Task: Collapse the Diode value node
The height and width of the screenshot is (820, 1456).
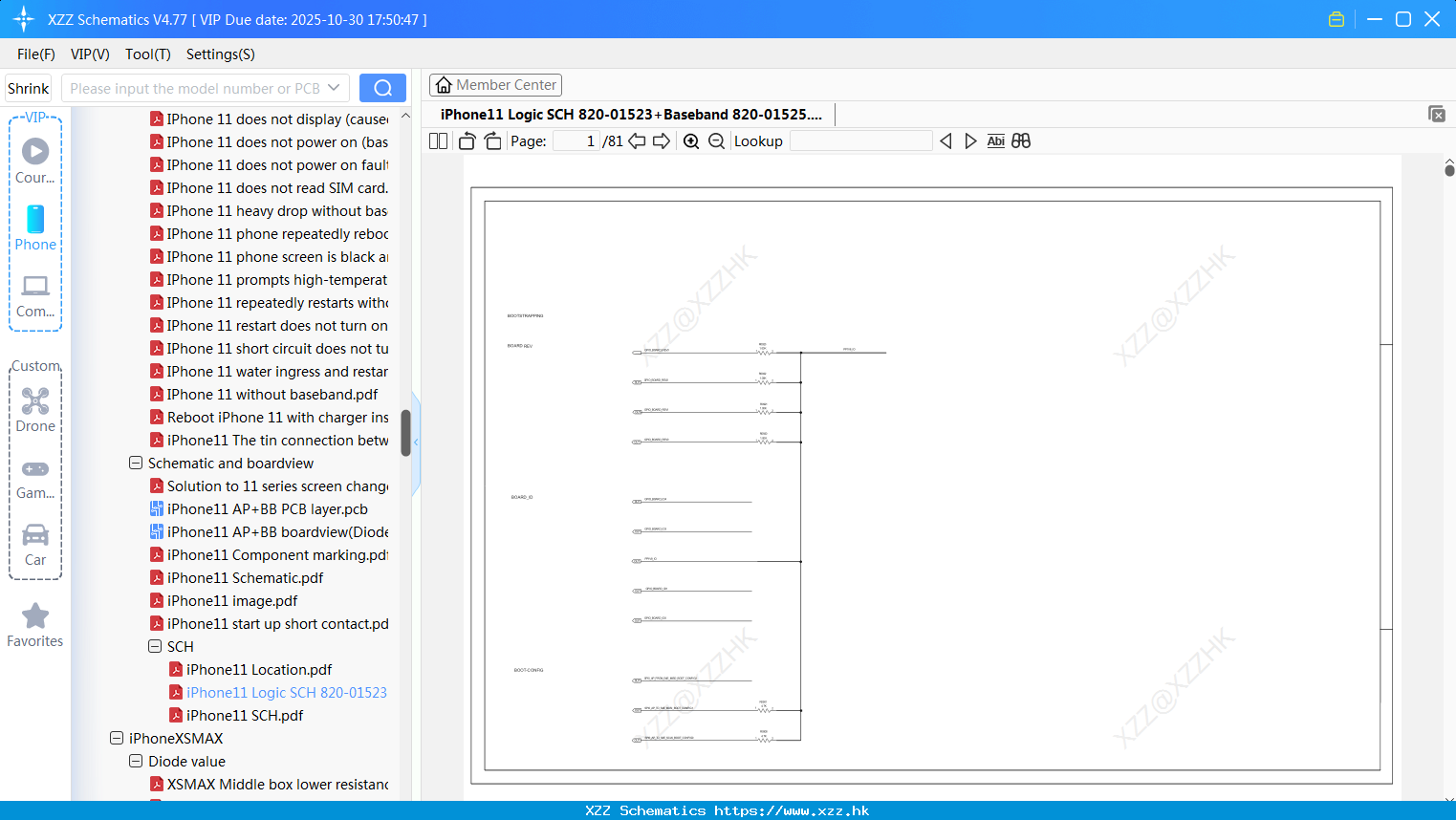Action: (136, 761)
